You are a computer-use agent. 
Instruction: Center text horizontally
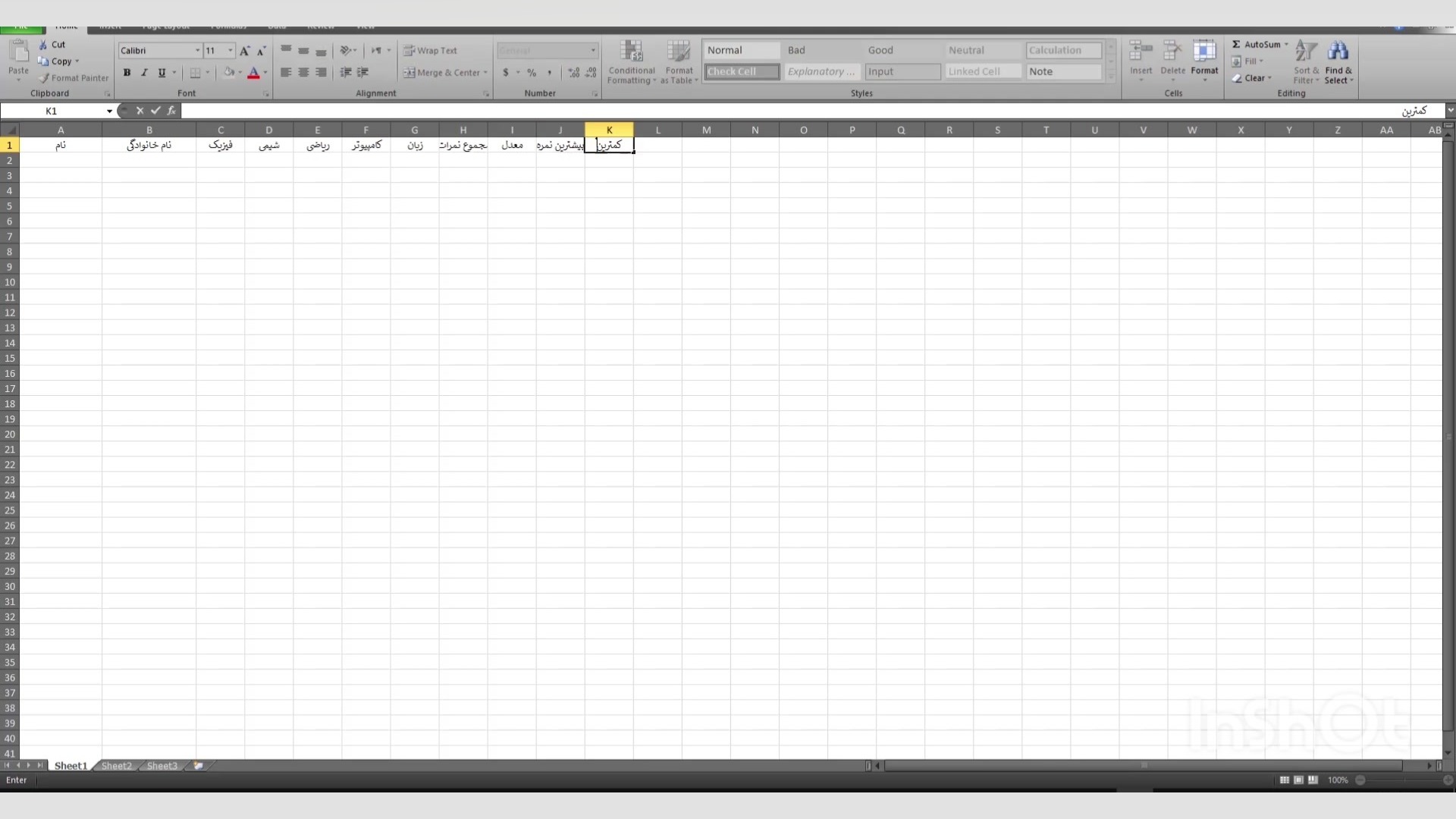[303, 73]
